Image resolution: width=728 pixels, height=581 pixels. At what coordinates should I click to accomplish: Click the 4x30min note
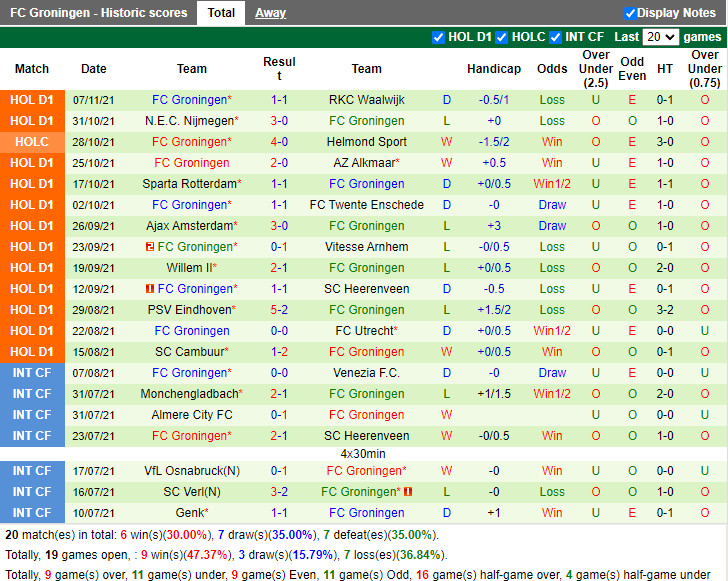(x=363, y=453)
